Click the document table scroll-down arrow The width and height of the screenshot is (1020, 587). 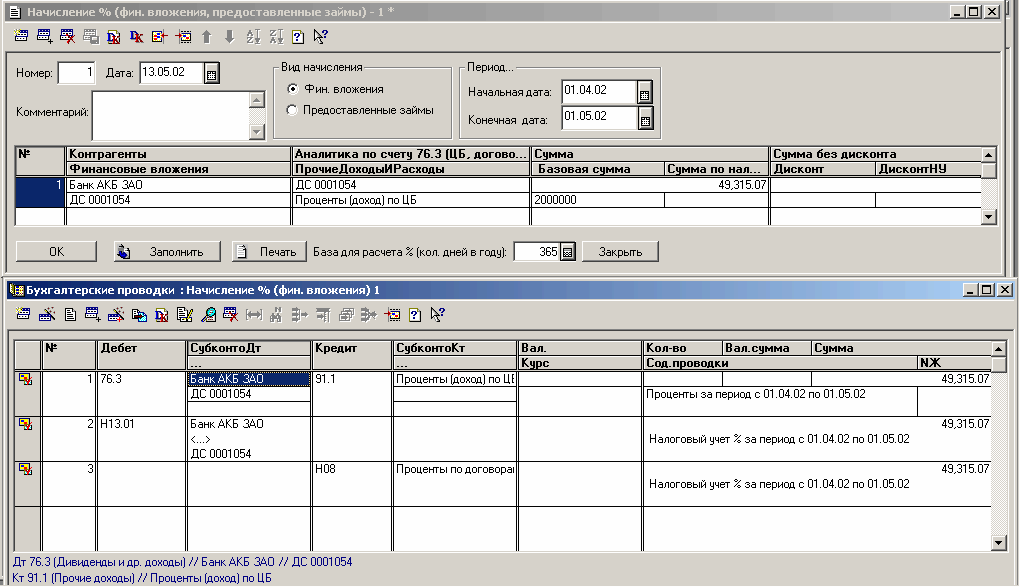coord(988,217)
